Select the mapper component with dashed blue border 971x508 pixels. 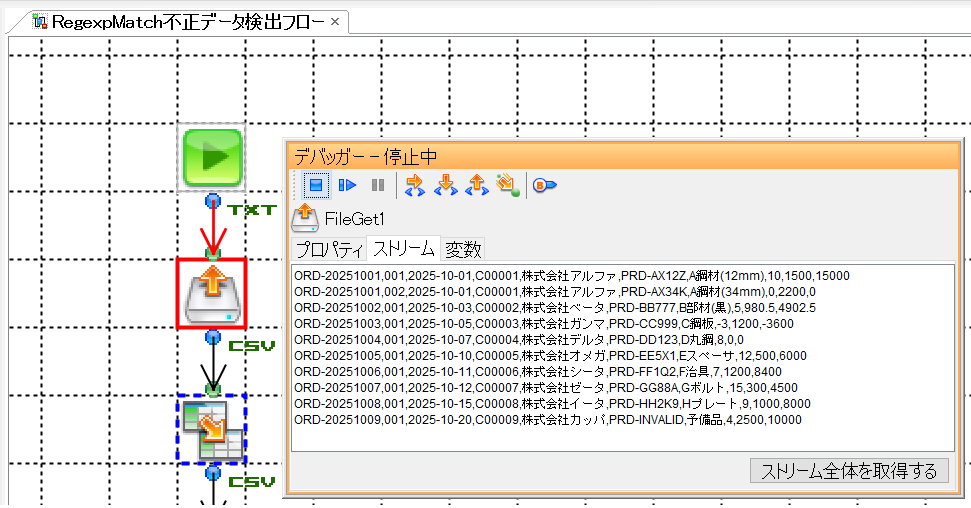click(x=212, y=428)
